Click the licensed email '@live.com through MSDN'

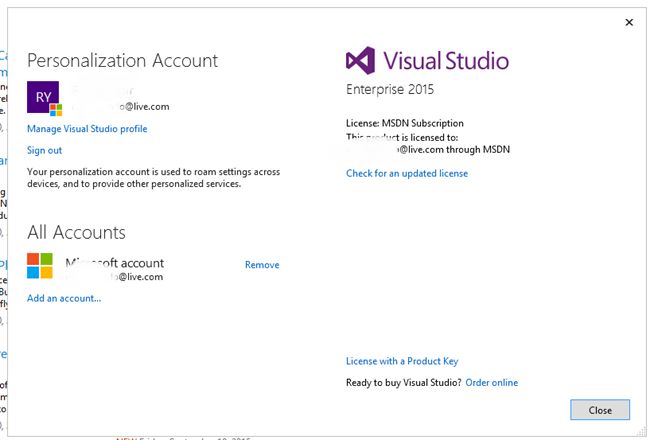tap(454, 149)
